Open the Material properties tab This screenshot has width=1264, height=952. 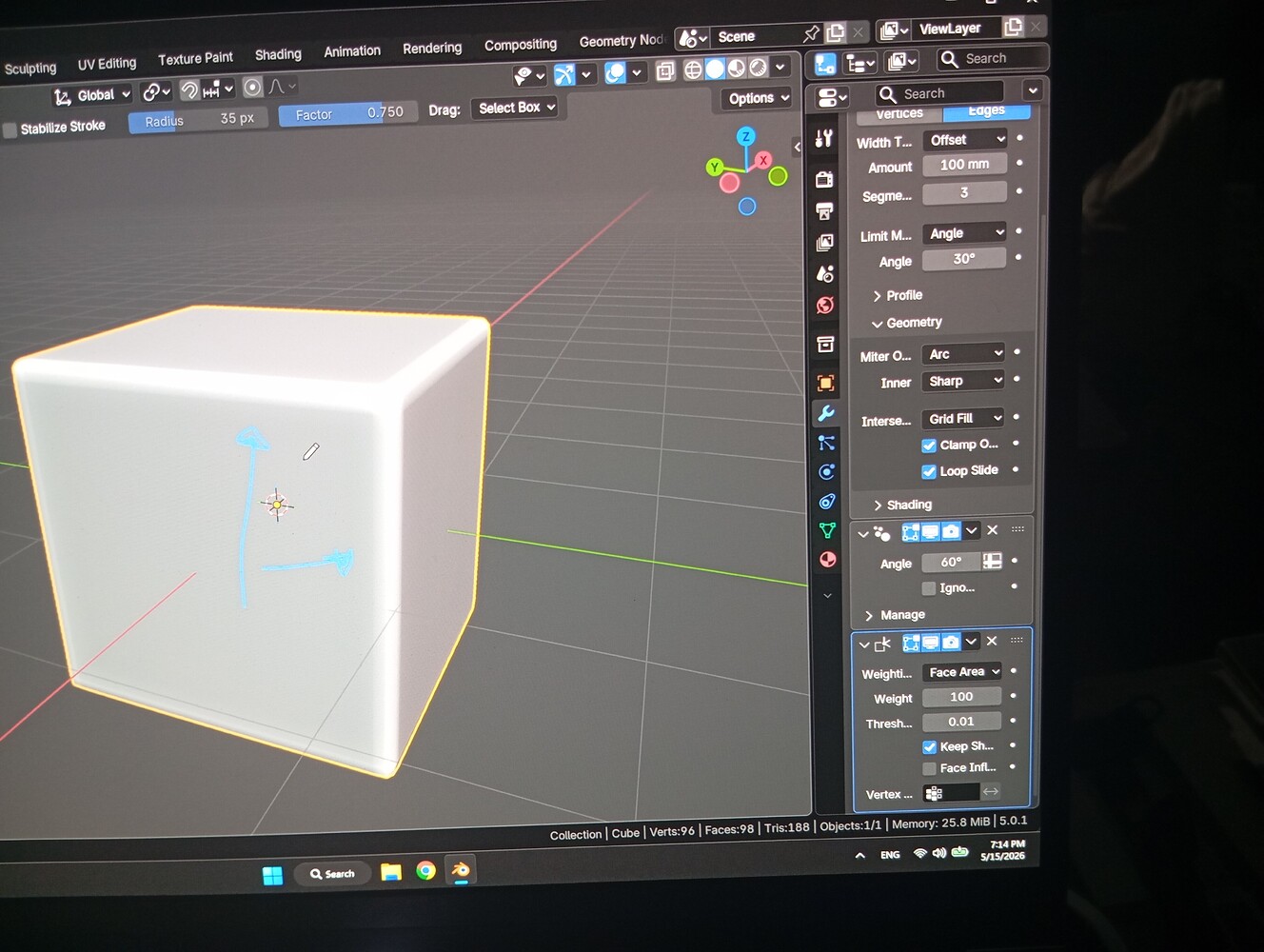[x=827, y=560]
